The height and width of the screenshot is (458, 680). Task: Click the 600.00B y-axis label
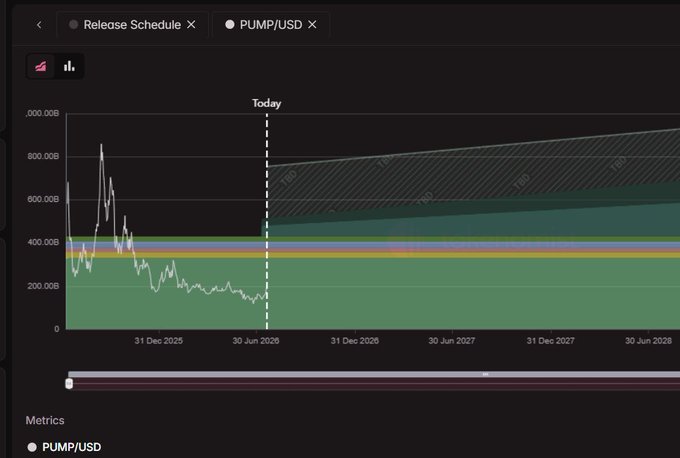43,199
